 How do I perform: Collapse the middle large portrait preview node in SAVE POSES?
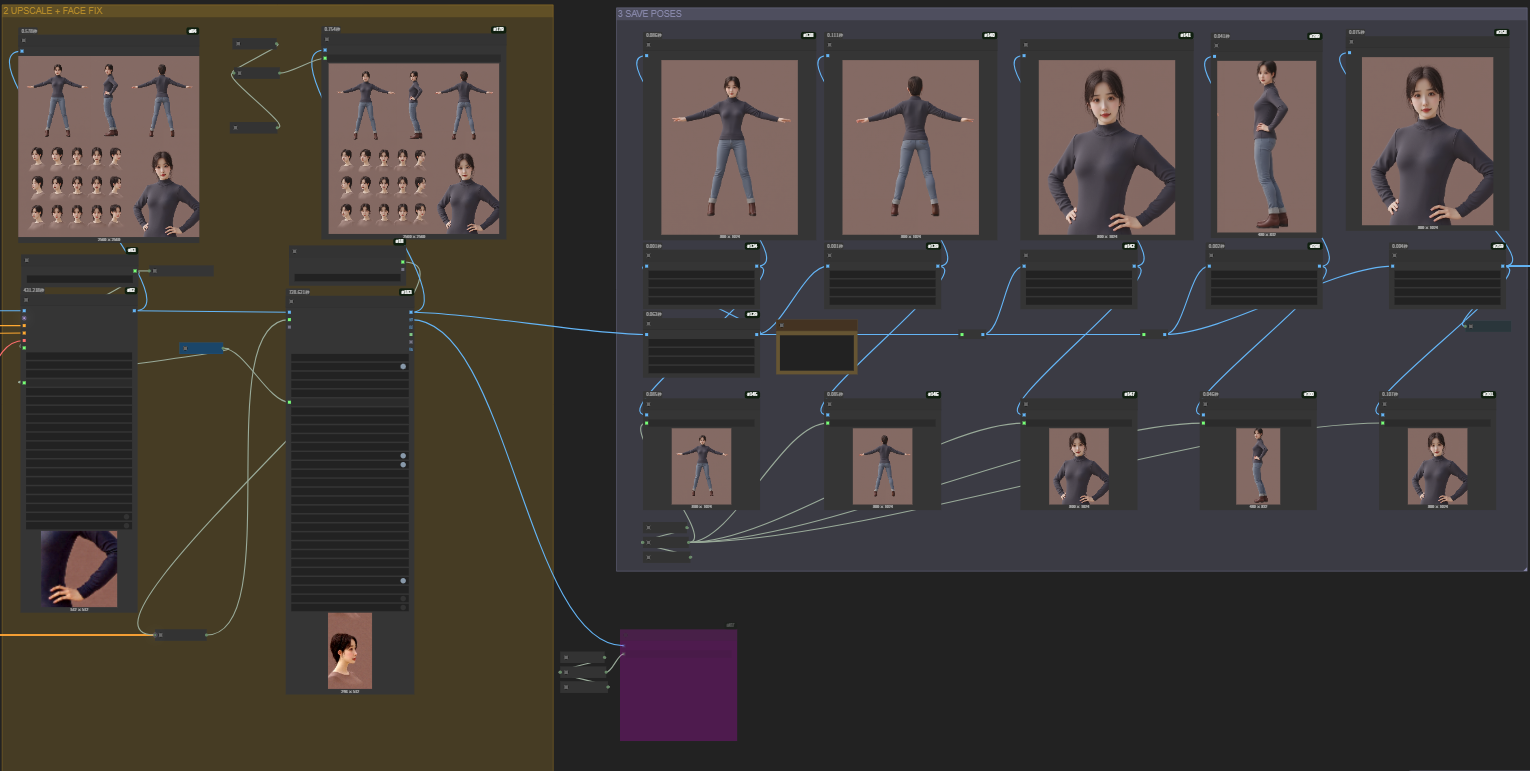point(1025,45)
